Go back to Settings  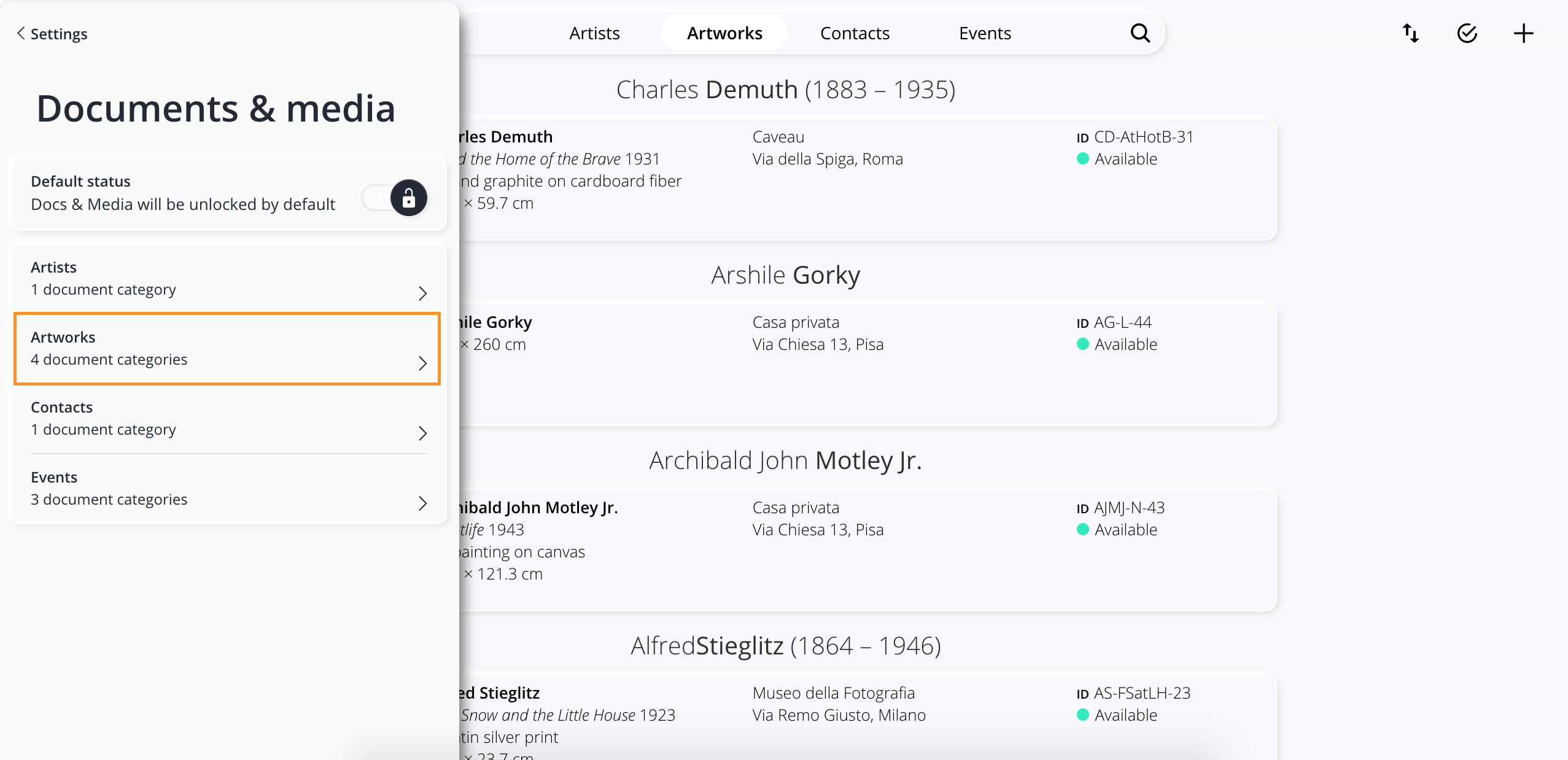pos(52,34)
